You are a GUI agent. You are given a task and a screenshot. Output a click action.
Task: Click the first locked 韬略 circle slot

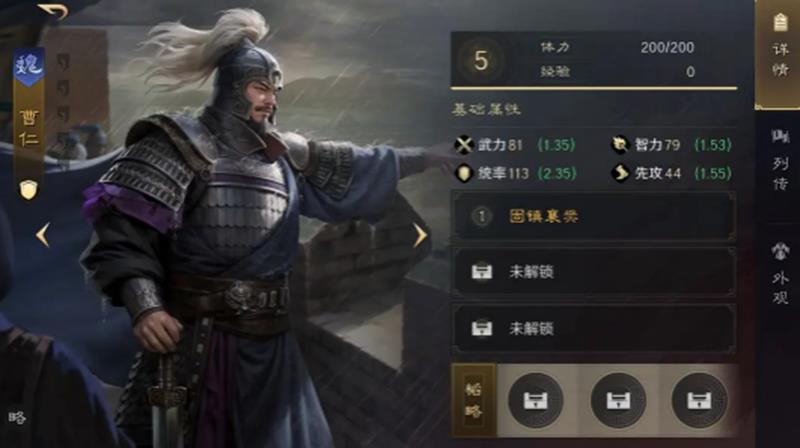(536, 400)
